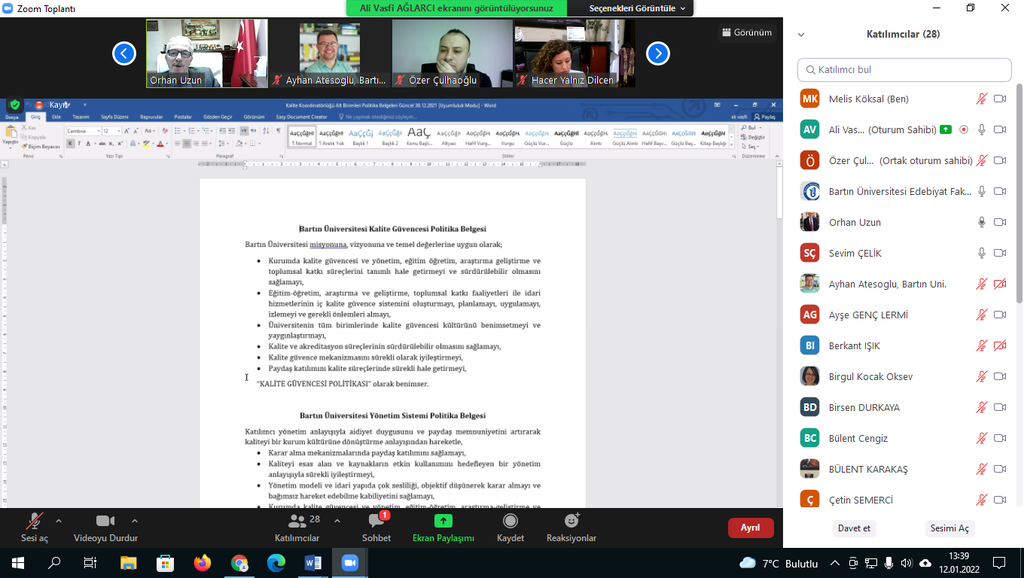
Task: Click the red Ayrıl leave button
Action: [749, 528]
